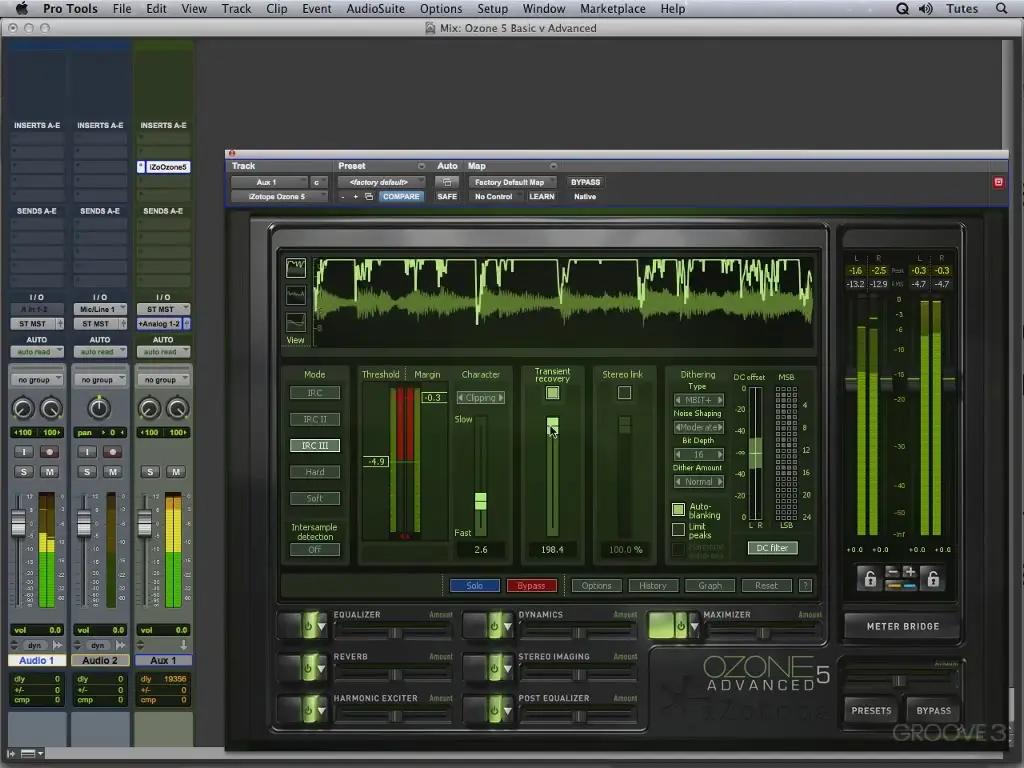Open the MBIT+ dithering type selector
The image size is (1024, 768).
click(x=699, y=400)
